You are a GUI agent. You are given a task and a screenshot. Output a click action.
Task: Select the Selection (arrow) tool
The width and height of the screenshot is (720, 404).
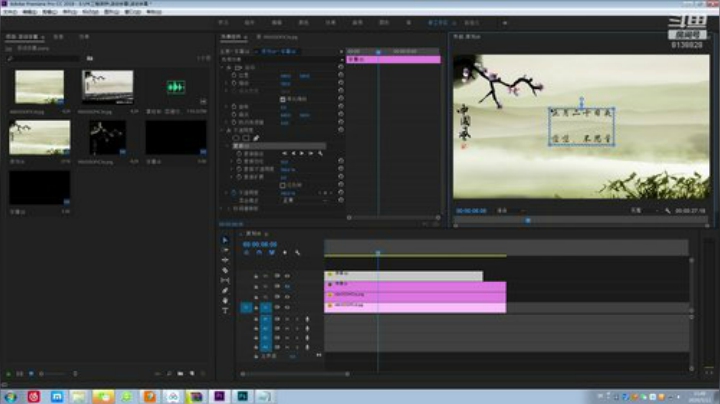(x=225, y=240)
